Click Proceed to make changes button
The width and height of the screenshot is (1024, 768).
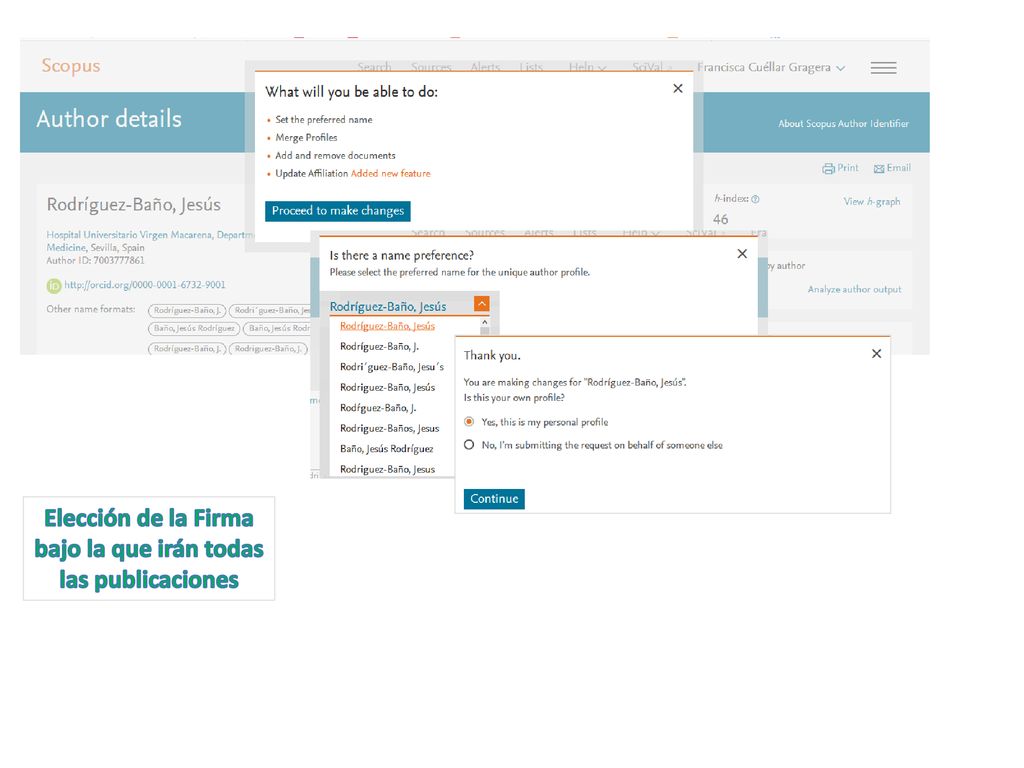coord(338,211)
